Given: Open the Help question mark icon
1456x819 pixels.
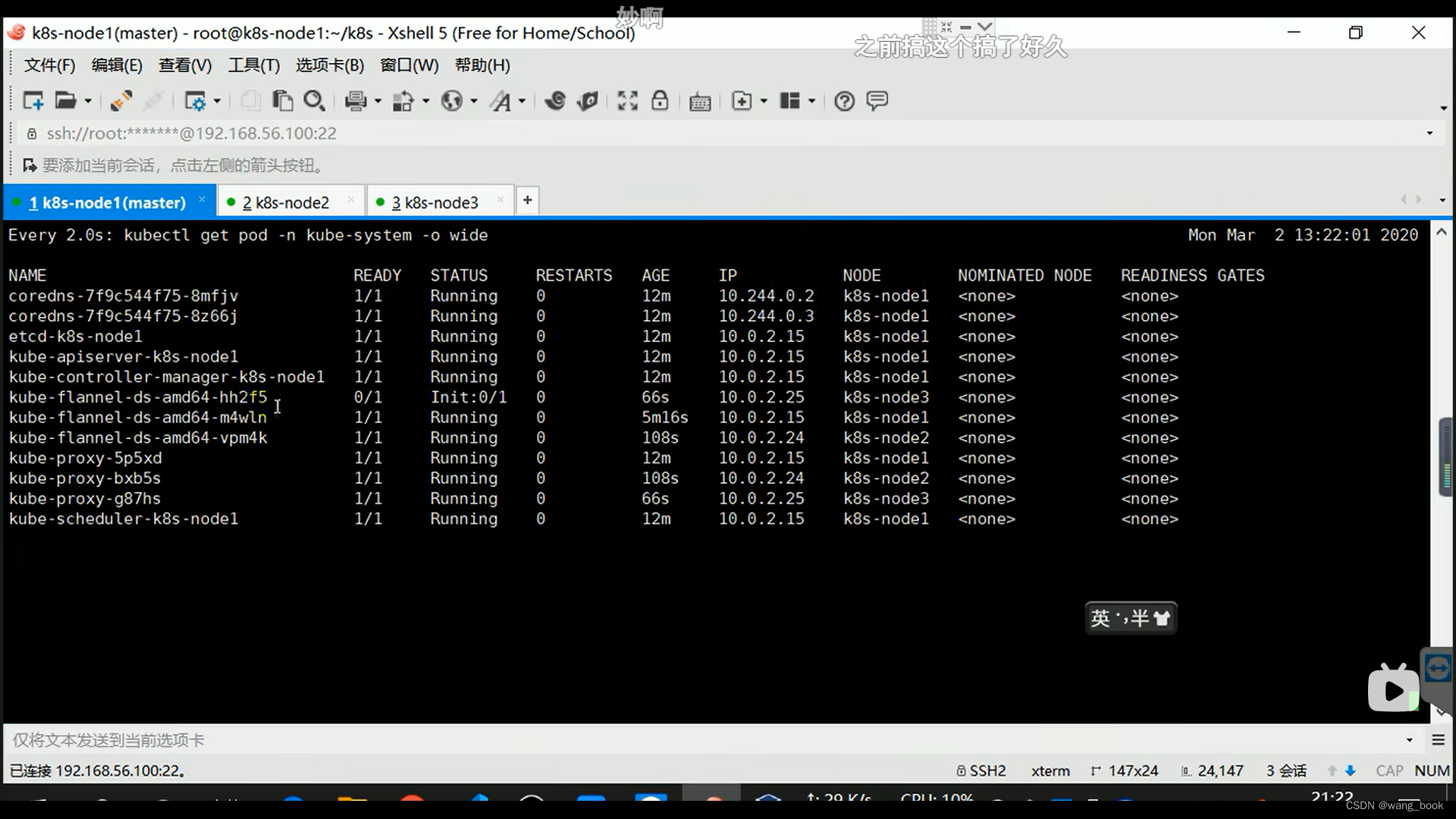Looking at the screenshot, I should (x=844, y=101).
